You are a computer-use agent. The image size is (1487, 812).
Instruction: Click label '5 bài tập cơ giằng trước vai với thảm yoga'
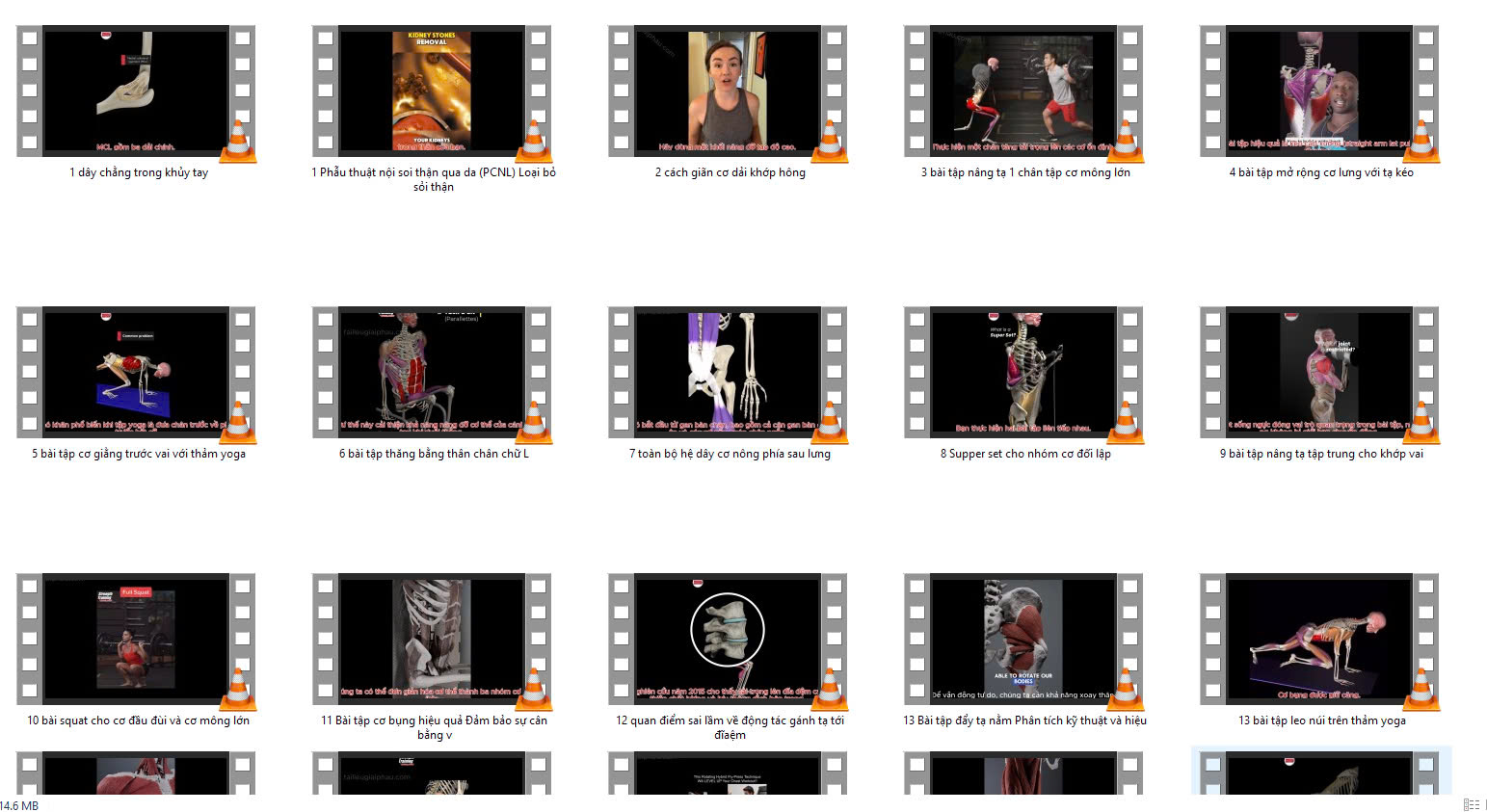(x=139, y=454)
